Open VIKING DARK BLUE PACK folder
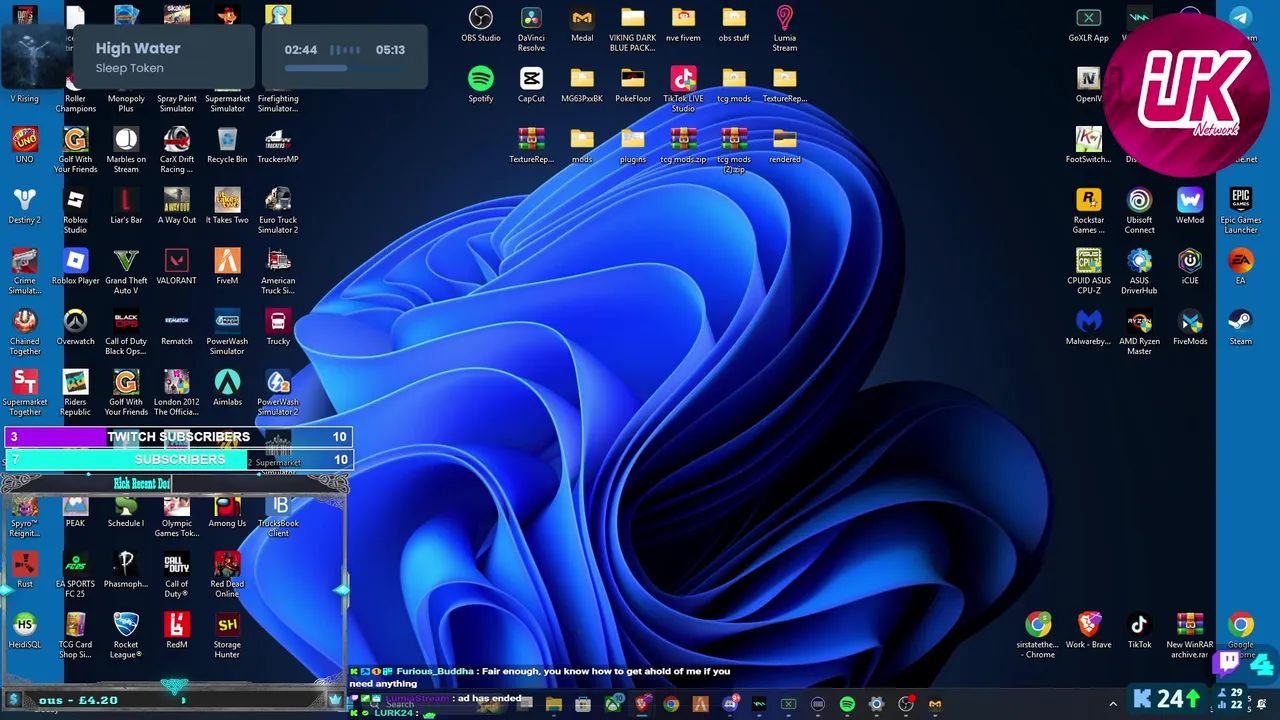This screenshot has height=720, width=1280. (632, 28)
